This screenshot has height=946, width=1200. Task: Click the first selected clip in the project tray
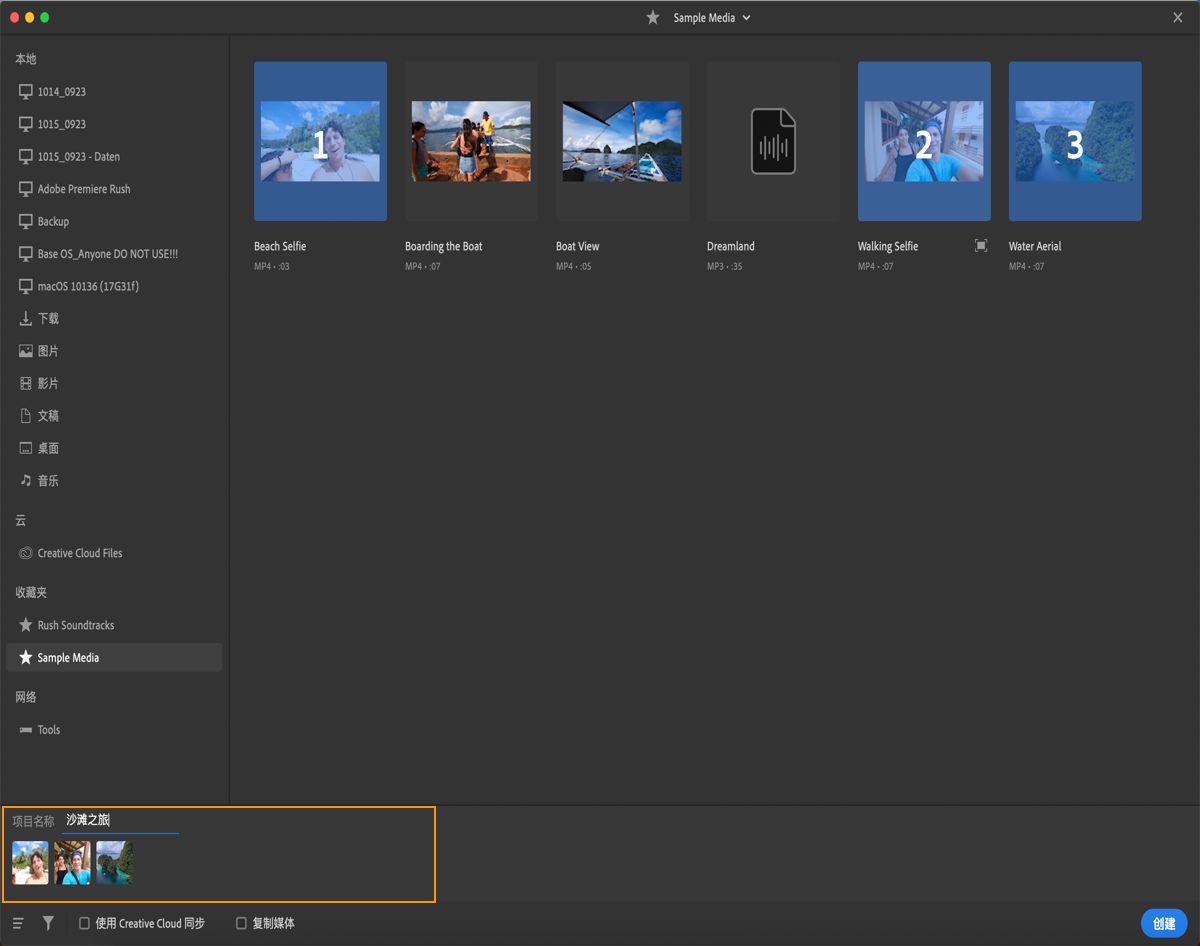(x=30, y=862)
